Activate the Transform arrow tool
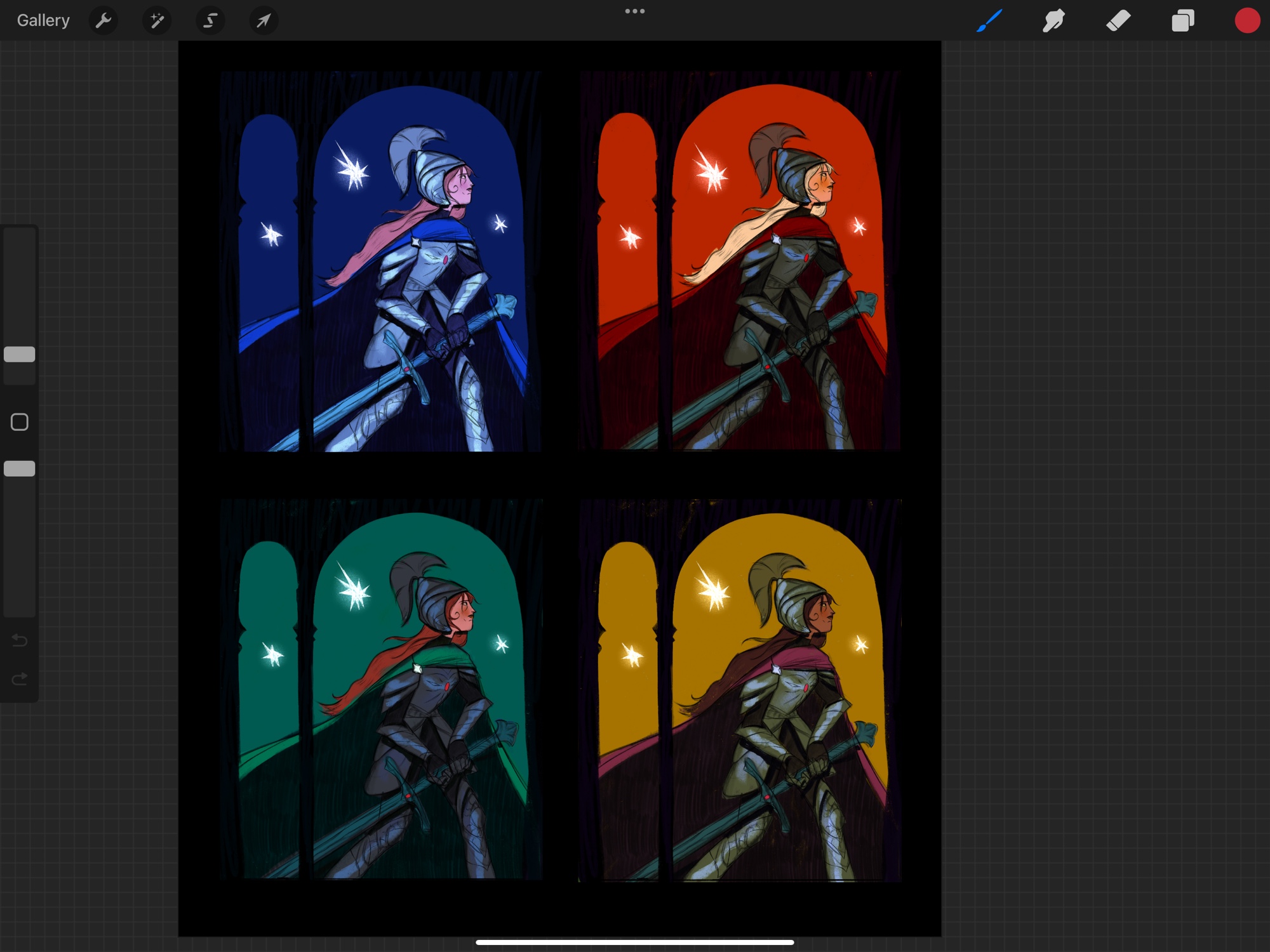 click(263, 21)
